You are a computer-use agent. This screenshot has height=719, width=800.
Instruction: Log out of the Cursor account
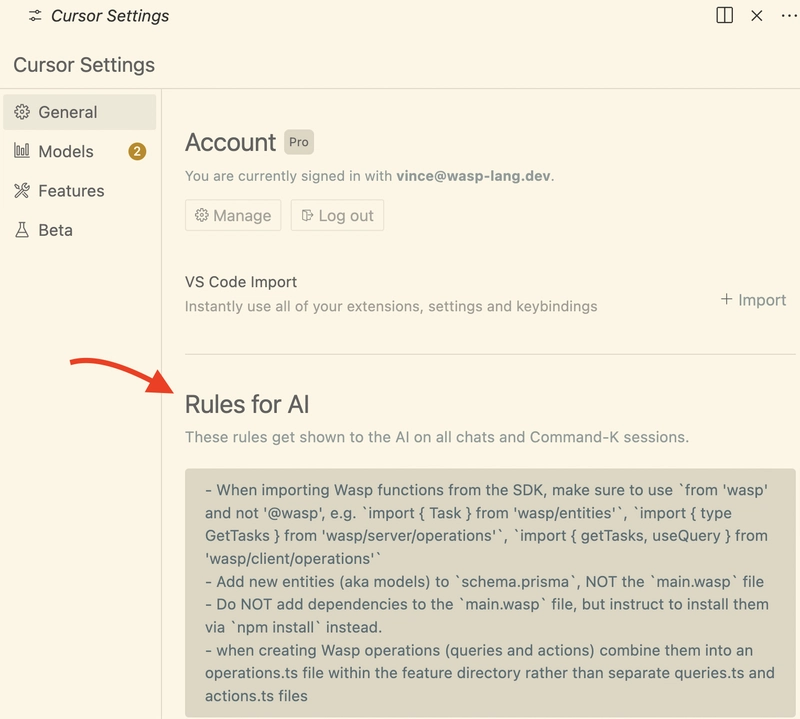click(x=337, y=215)
